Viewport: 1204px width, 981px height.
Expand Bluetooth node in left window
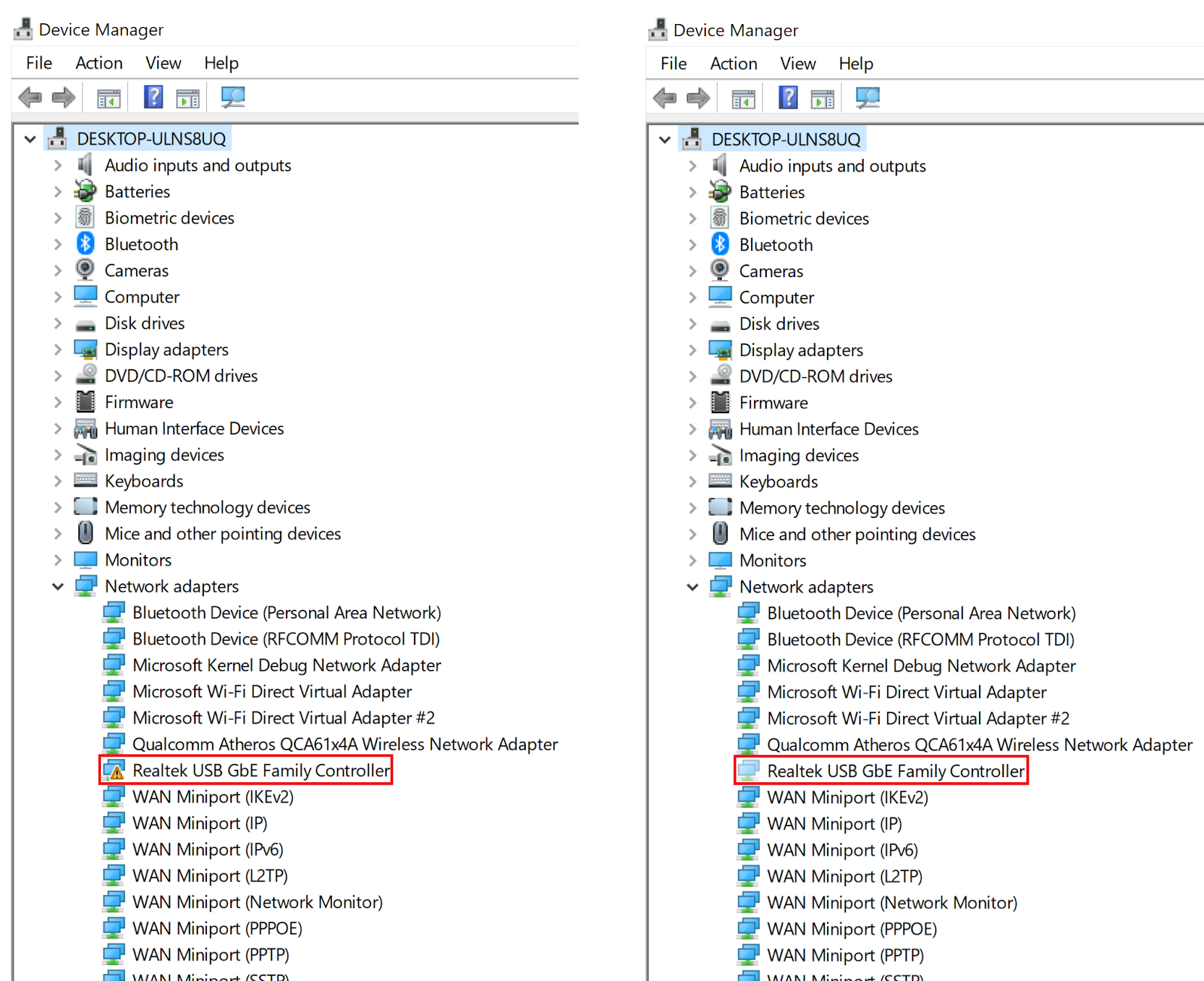point(58,244)
